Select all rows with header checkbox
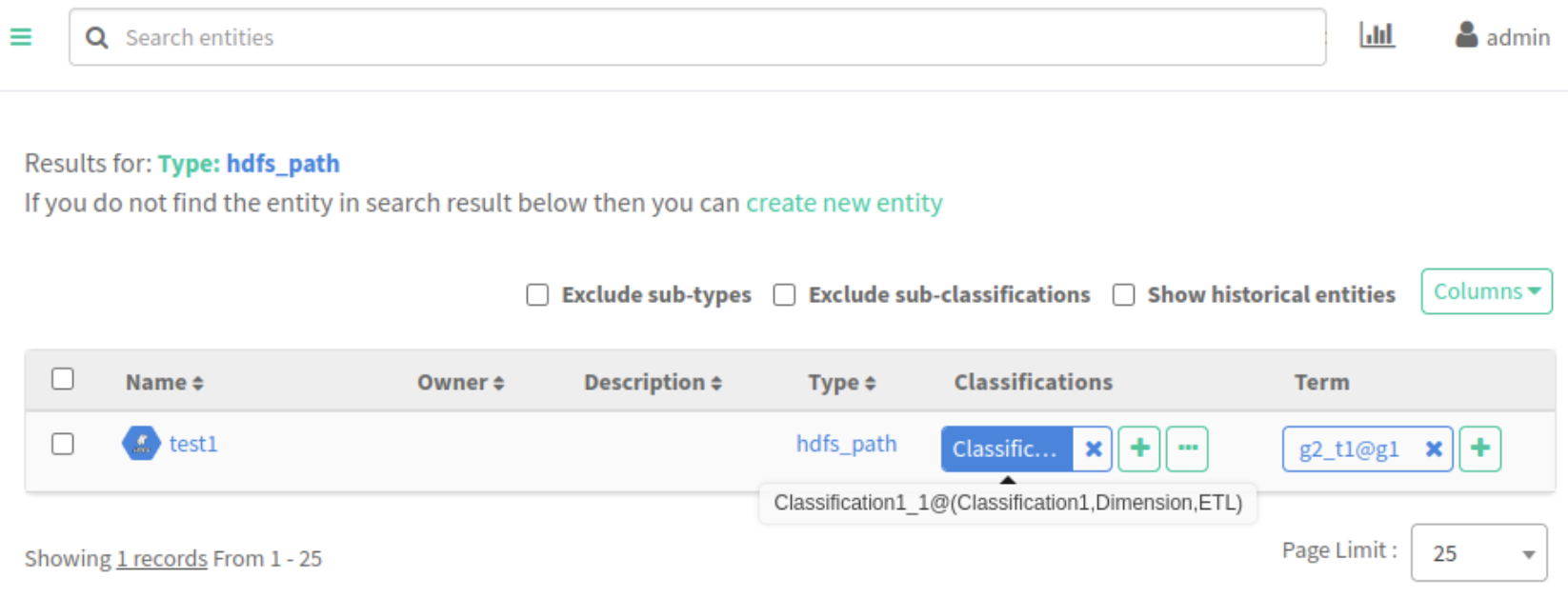Image resolution: width=1568 pixels, height=598 pixels. [x=63, y=379]
